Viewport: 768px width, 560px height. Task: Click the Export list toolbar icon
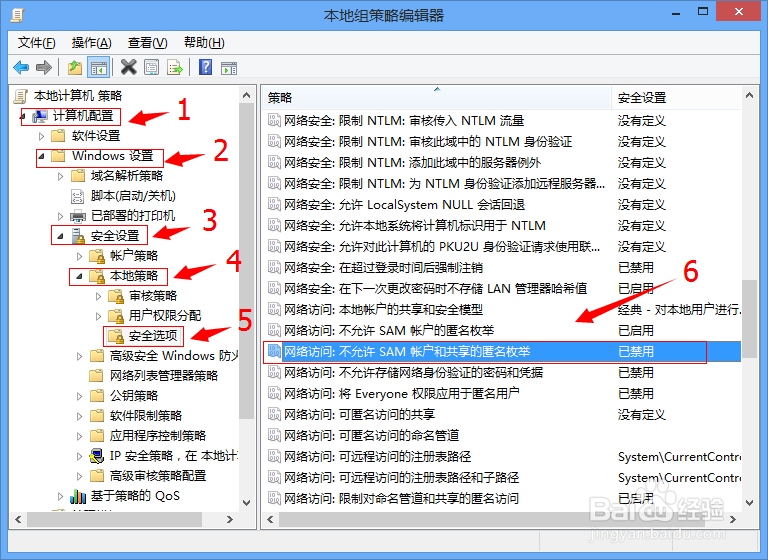[175, 67]
